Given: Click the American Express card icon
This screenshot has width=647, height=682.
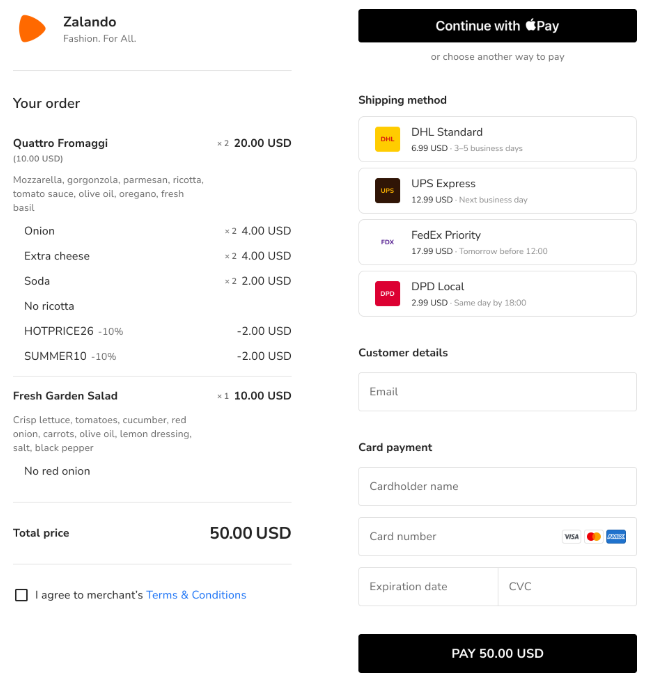Looking at the screenshot, I should (616, 537).
